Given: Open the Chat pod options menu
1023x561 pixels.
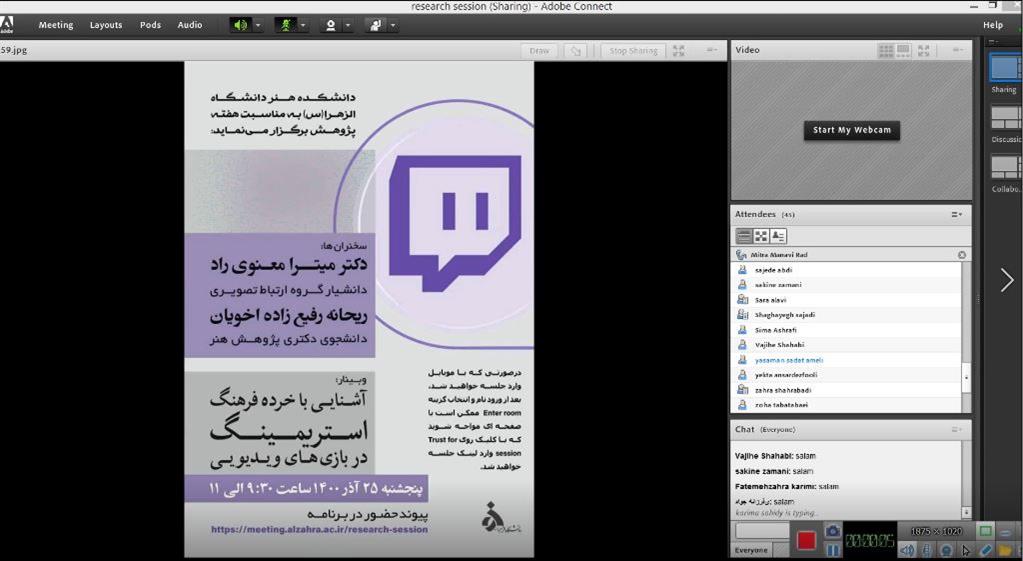Looking at the screenshot, I should 956,430.
